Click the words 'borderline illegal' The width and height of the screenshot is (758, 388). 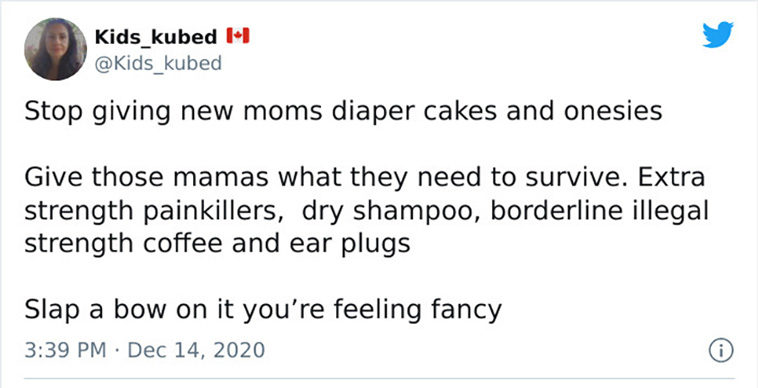(x=599, y=211)
